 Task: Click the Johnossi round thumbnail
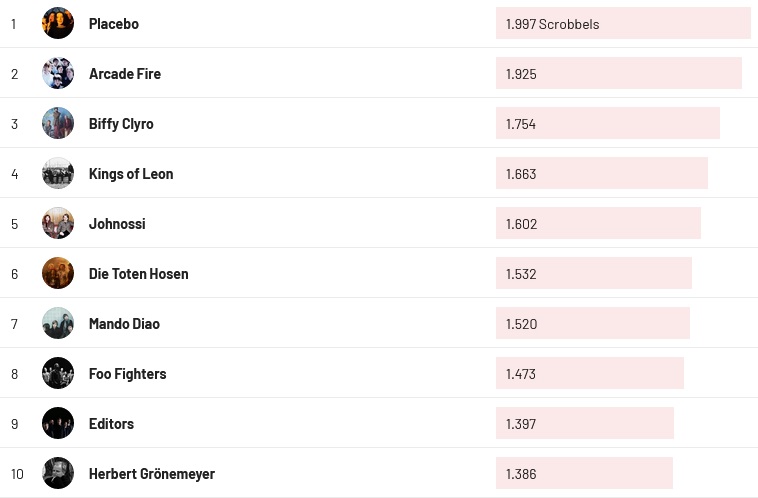coord(58,223)
